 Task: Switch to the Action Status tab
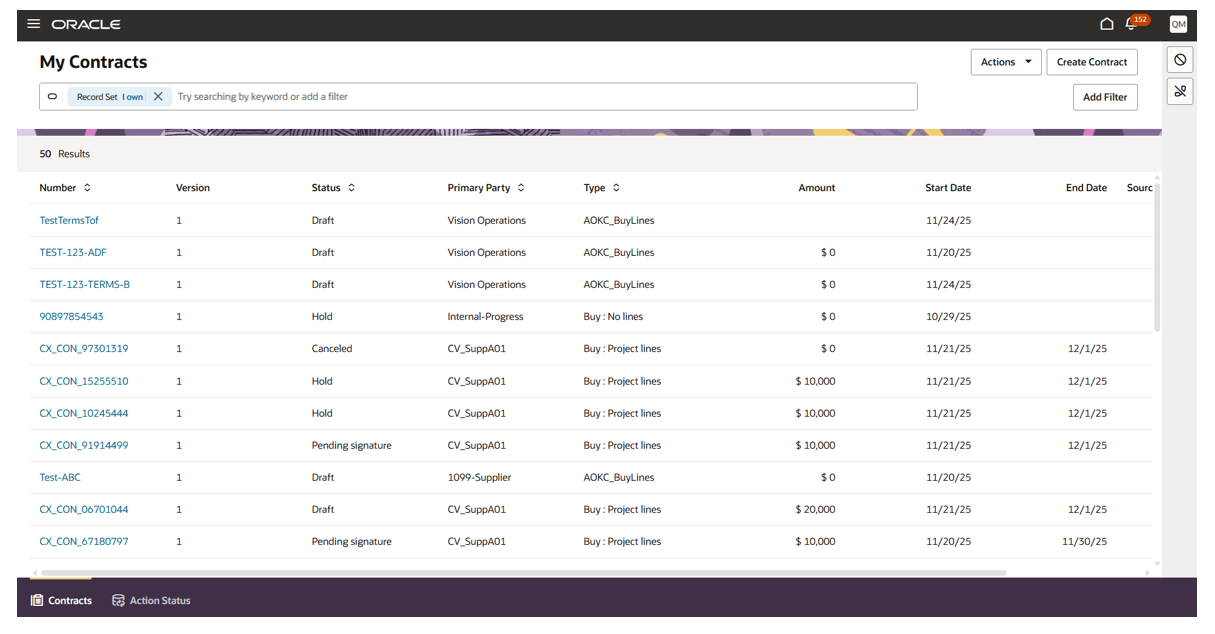(151, 601)
